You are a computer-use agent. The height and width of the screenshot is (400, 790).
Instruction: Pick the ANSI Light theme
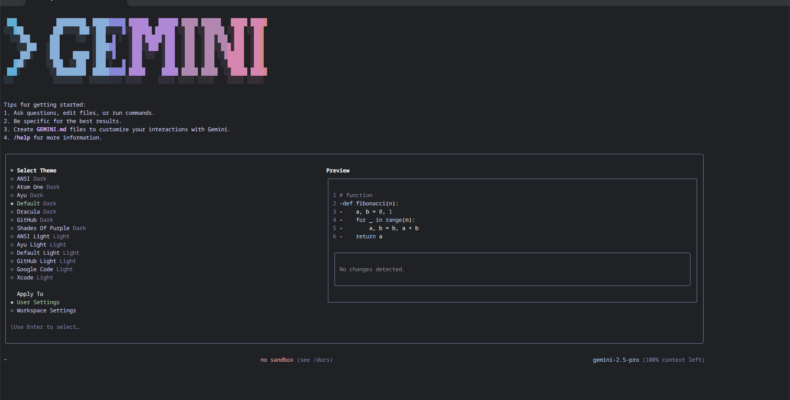(x=40, y=236)
